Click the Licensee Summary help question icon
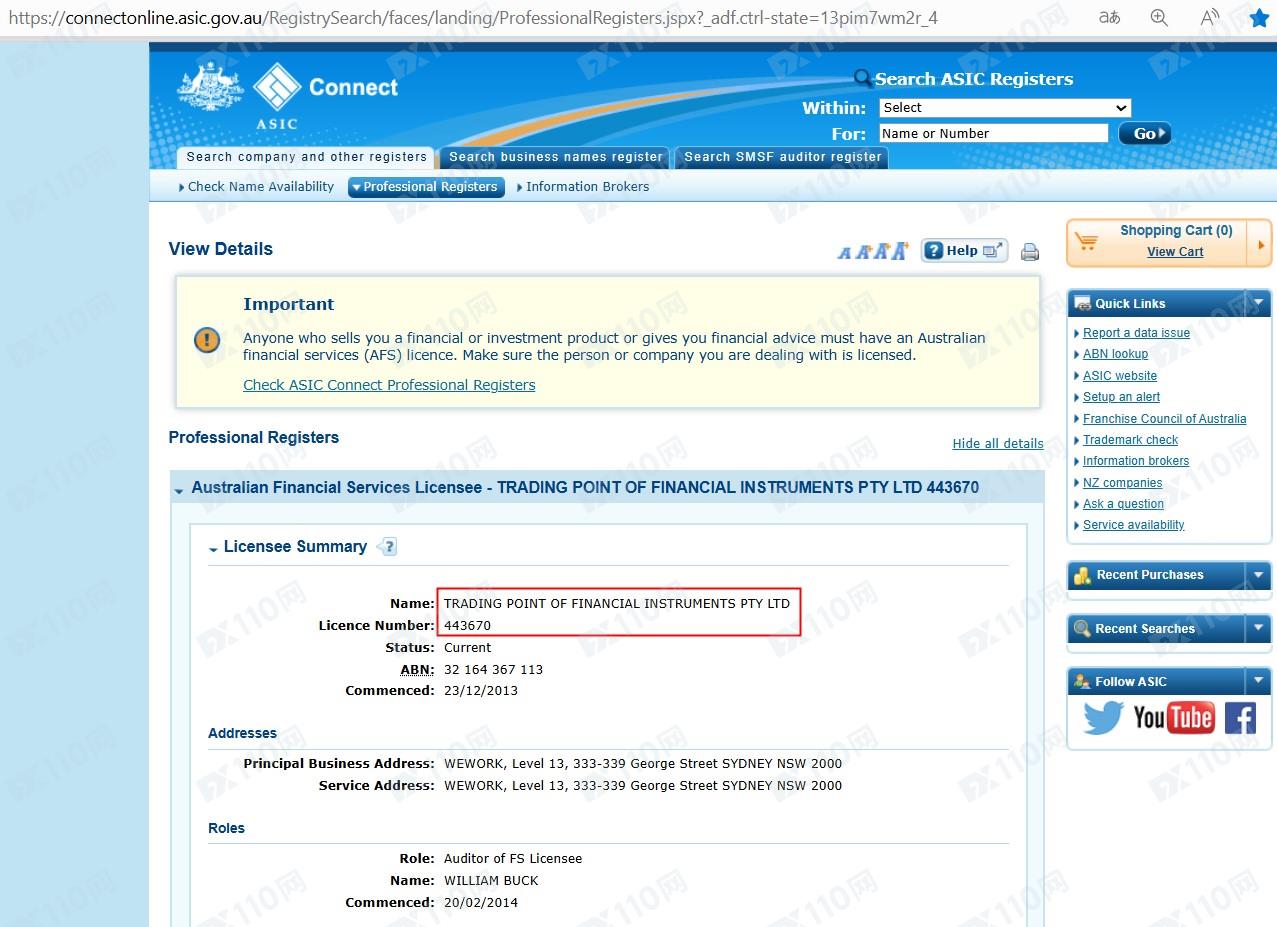Image resolution: width=1277 pixels, height=927 pixels. 387,546
